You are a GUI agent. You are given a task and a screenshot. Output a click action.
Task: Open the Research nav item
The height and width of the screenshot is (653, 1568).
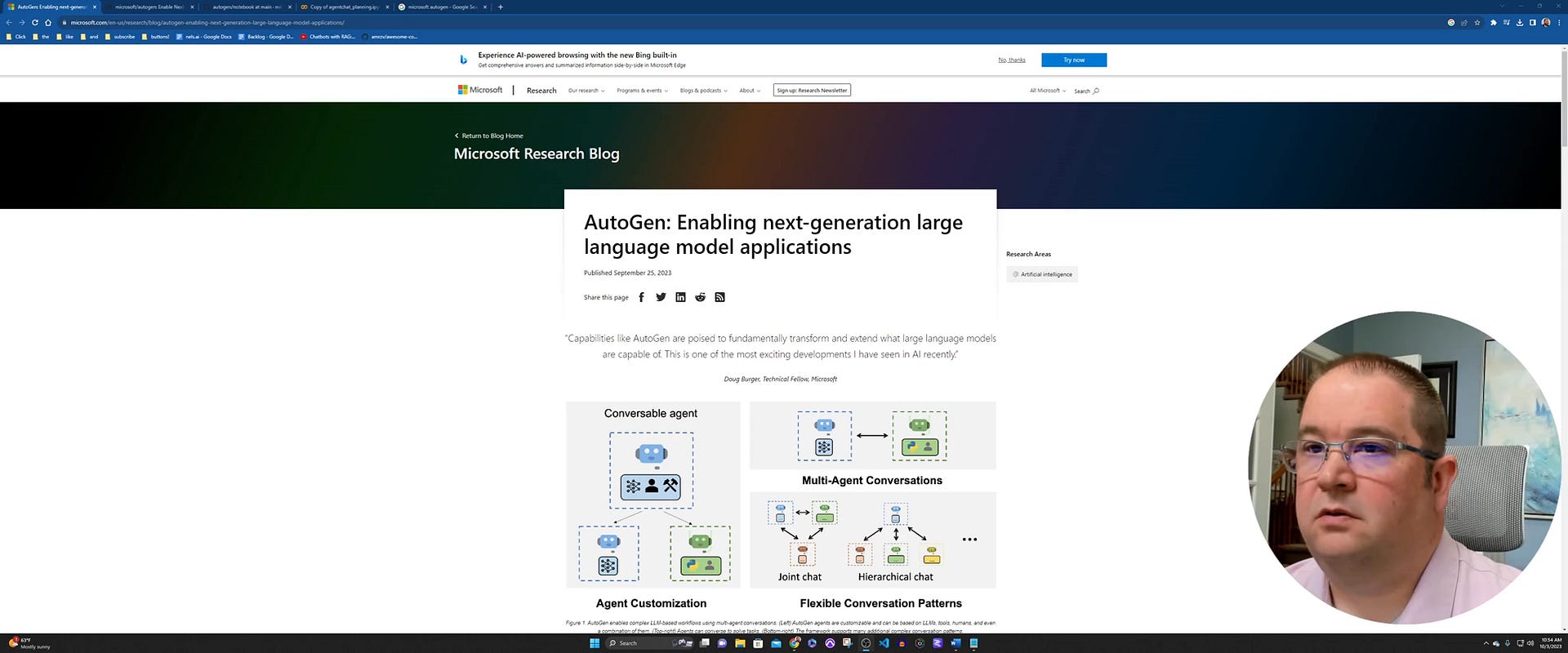click(x=541, y=91)
